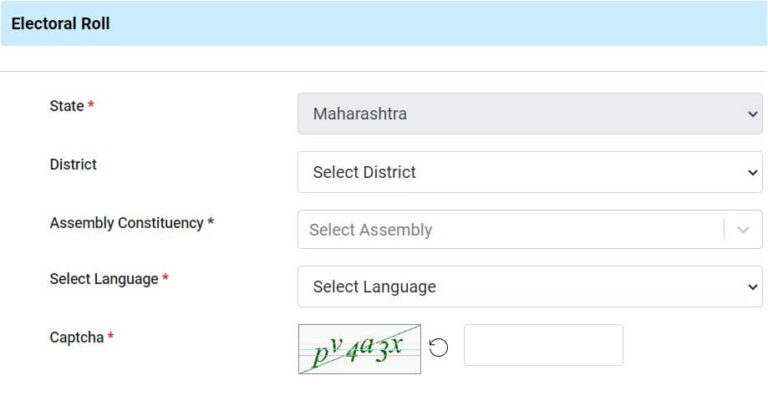Click the District field label
This screenshot has width=768, height=411.
coord(73,164)
